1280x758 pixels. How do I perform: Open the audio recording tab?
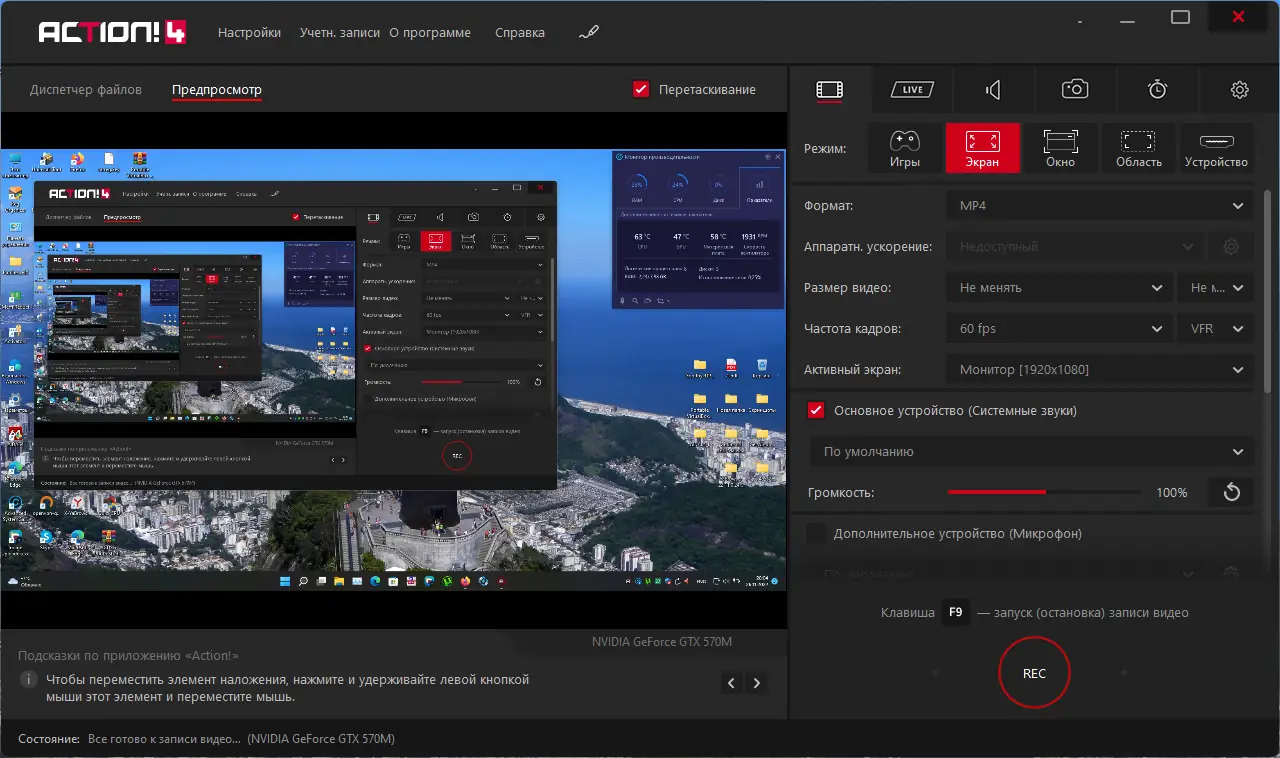coord(993,90)
